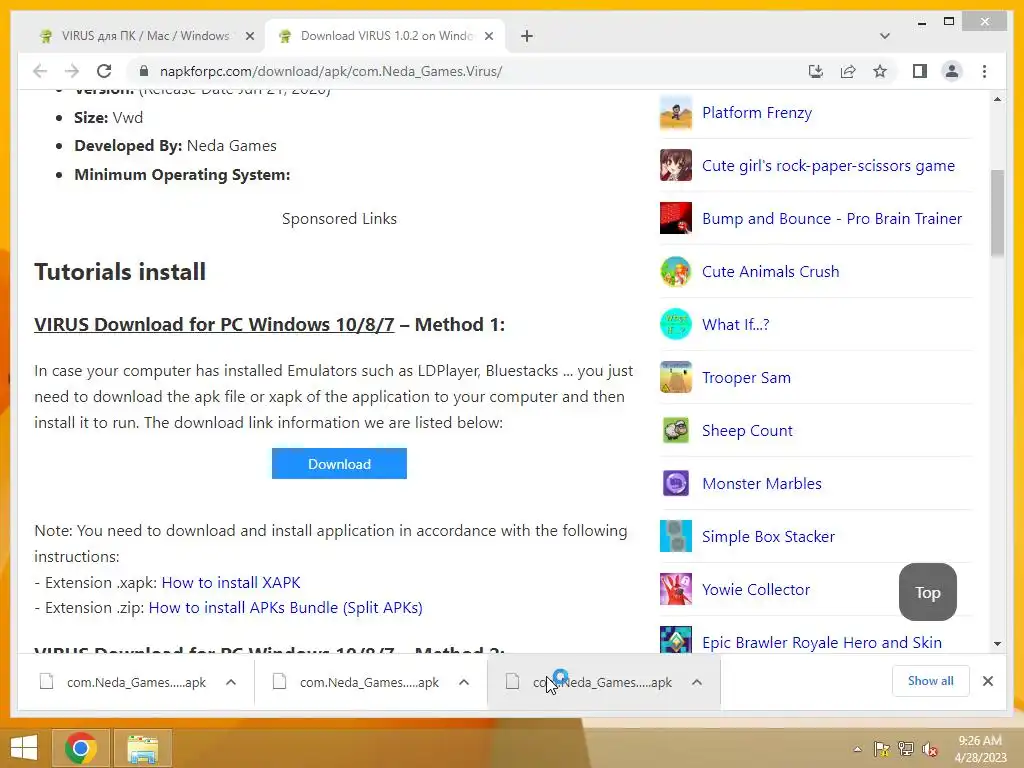Close the 'Download VIRUS 1.0.2' tab
The height and width of the screenshot is (768, 1024).
[488, 37]
